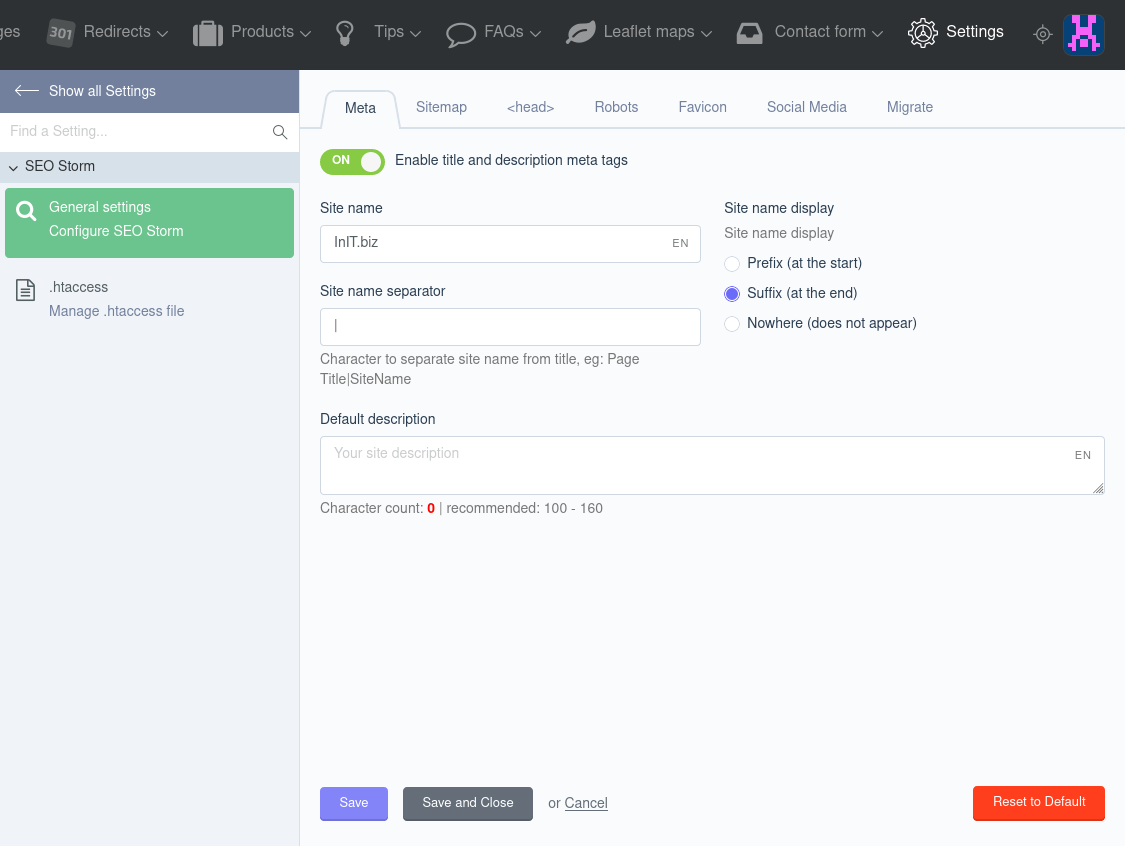Viewport: 1125px width, 846px height.
Task: Expand the Leaflet maps dropdown chevron
Action: [706, 34]
